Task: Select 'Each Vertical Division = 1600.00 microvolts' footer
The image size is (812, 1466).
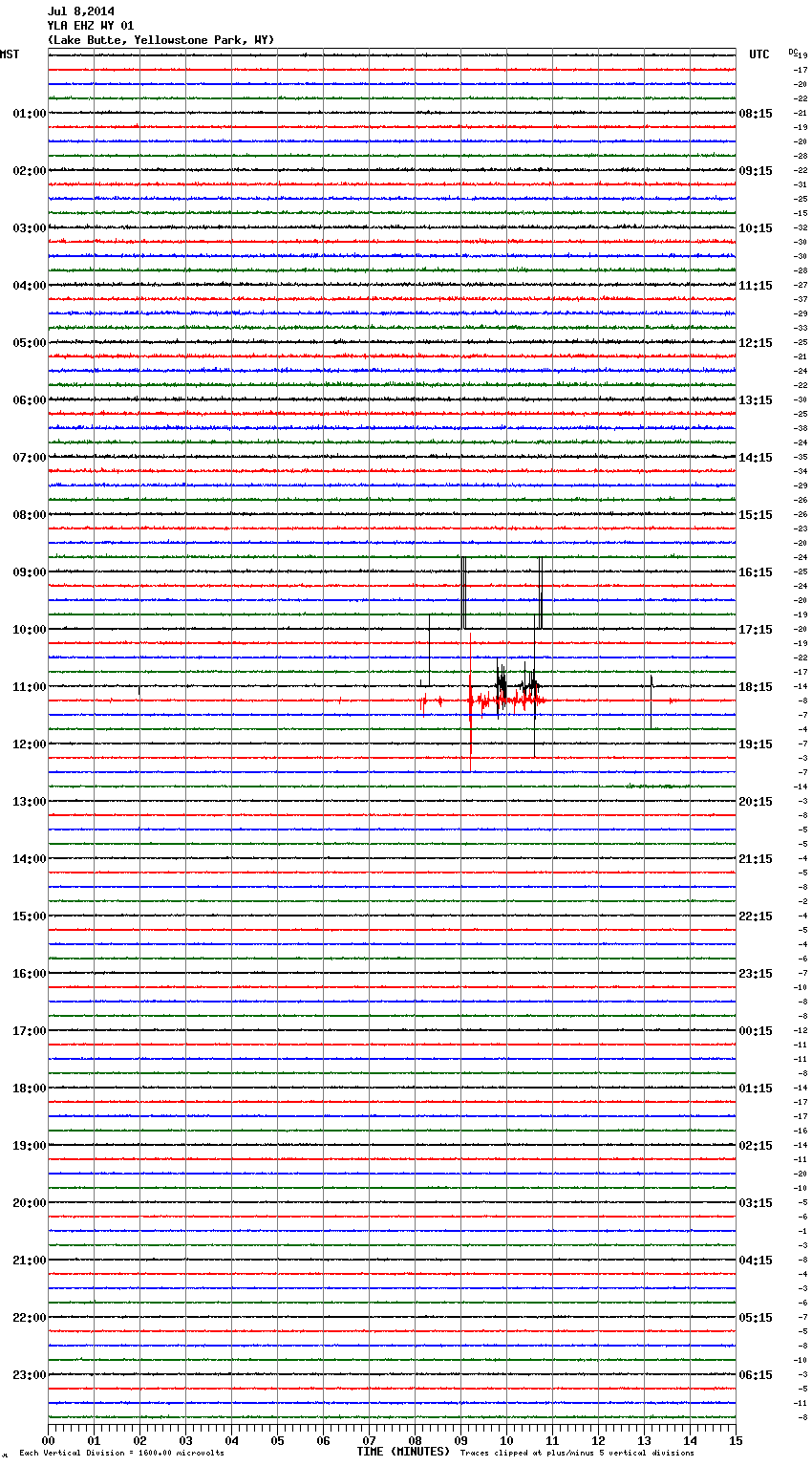Action: point(121,1453)
